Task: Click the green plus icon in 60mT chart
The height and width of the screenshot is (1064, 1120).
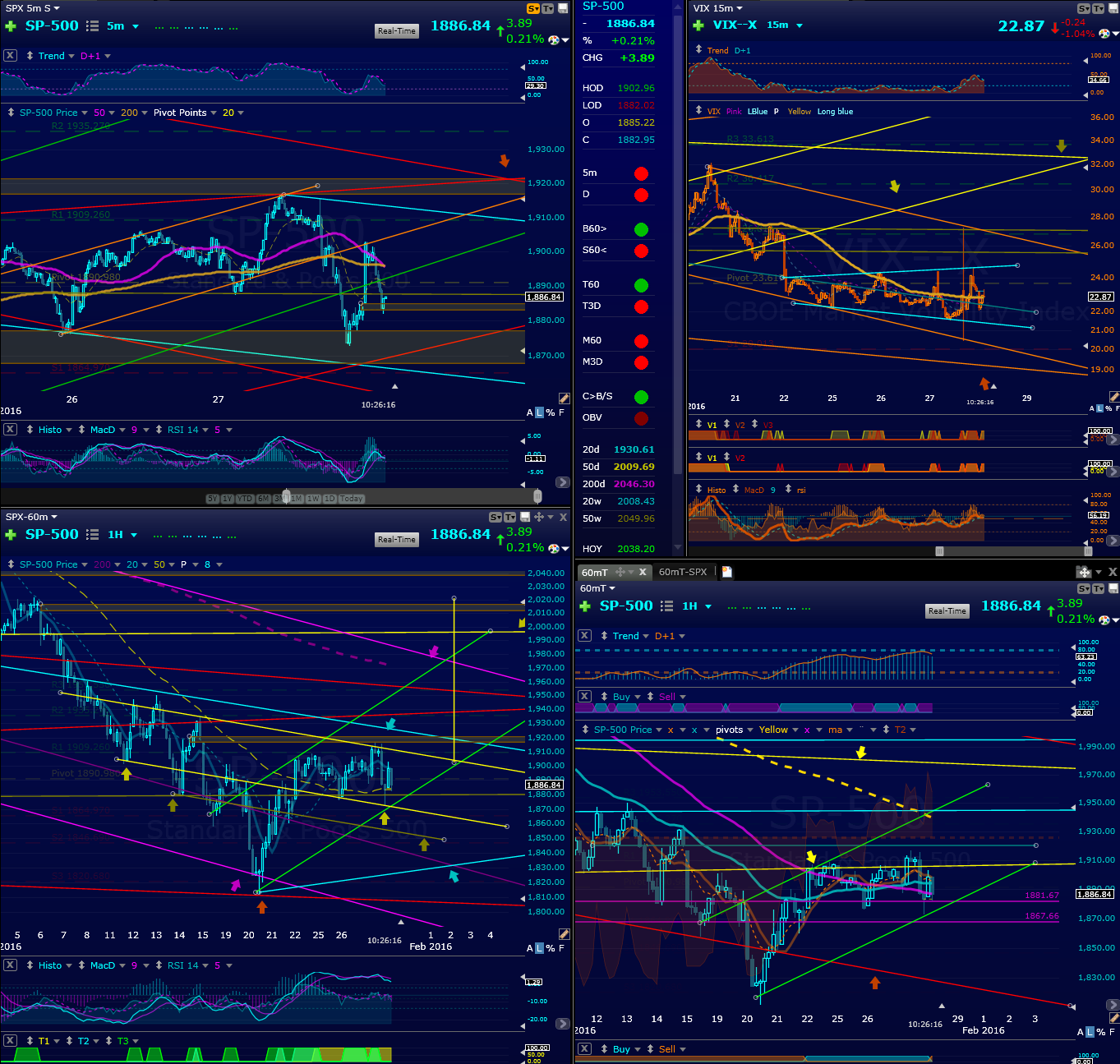Action: [585, 606]
